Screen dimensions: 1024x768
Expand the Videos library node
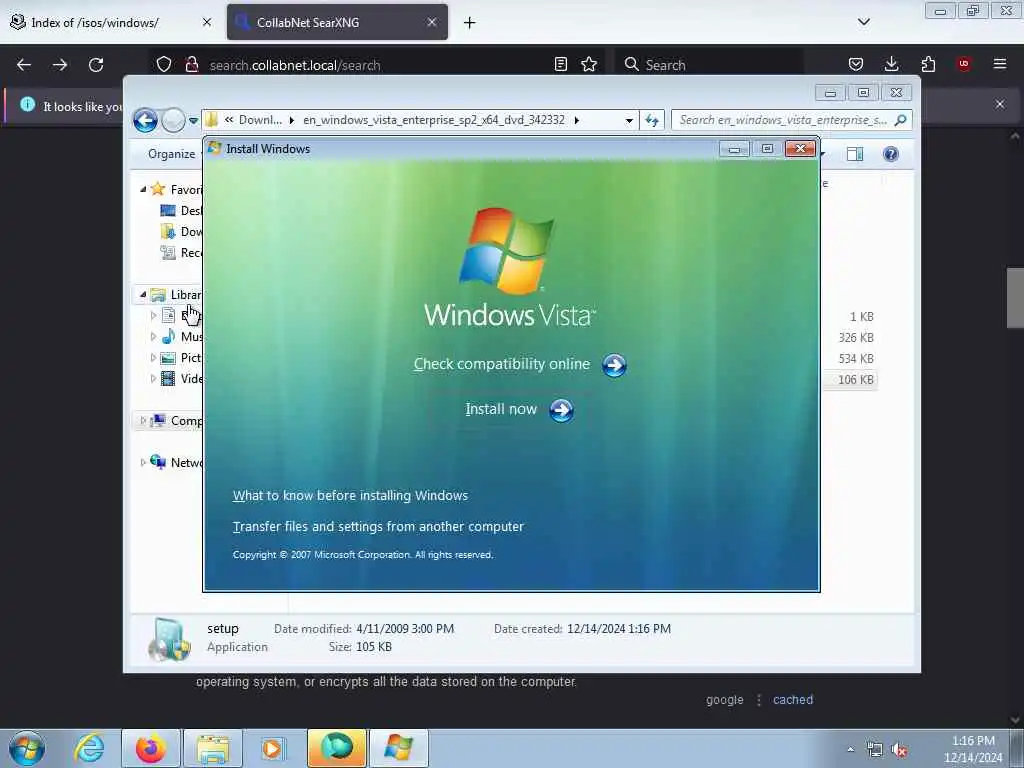point(153,378)
